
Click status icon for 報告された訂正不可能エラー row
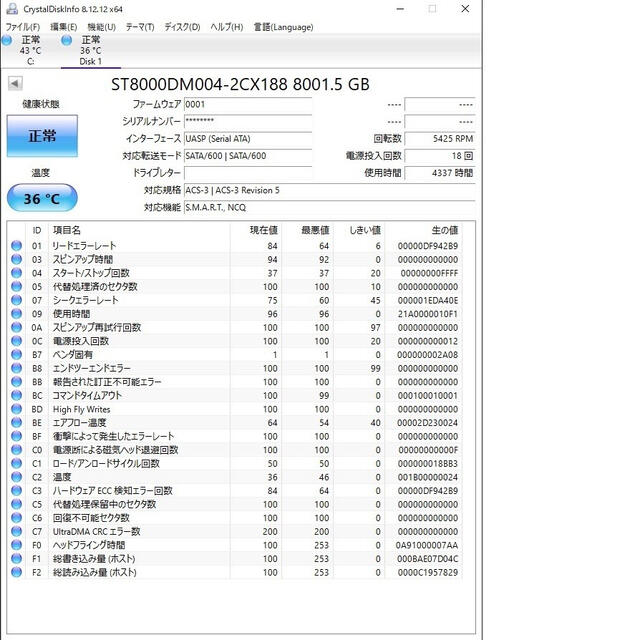coord(16,382)
